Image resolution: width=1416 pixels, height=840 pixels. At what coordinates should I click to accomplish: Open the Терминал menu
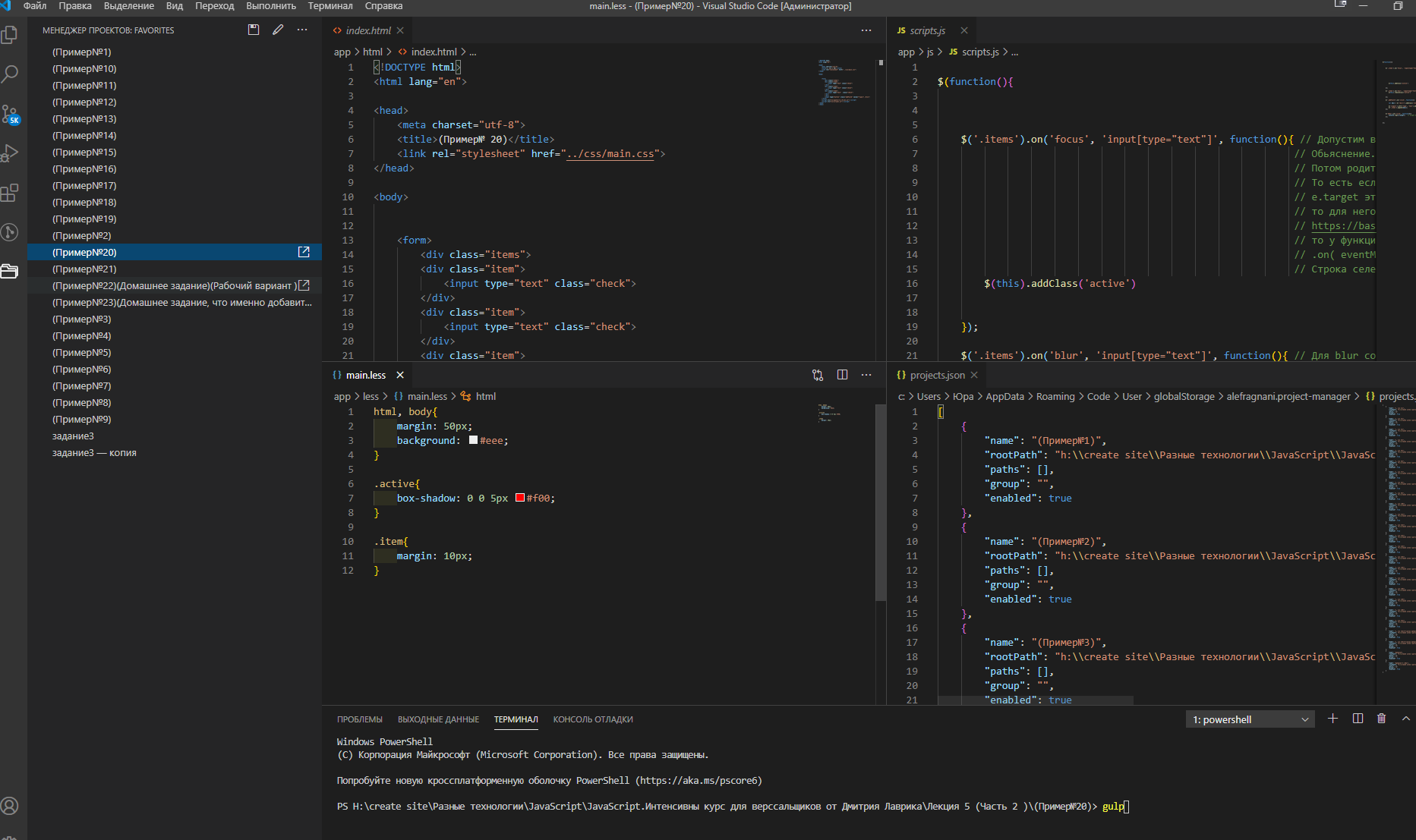pos(330,6)
